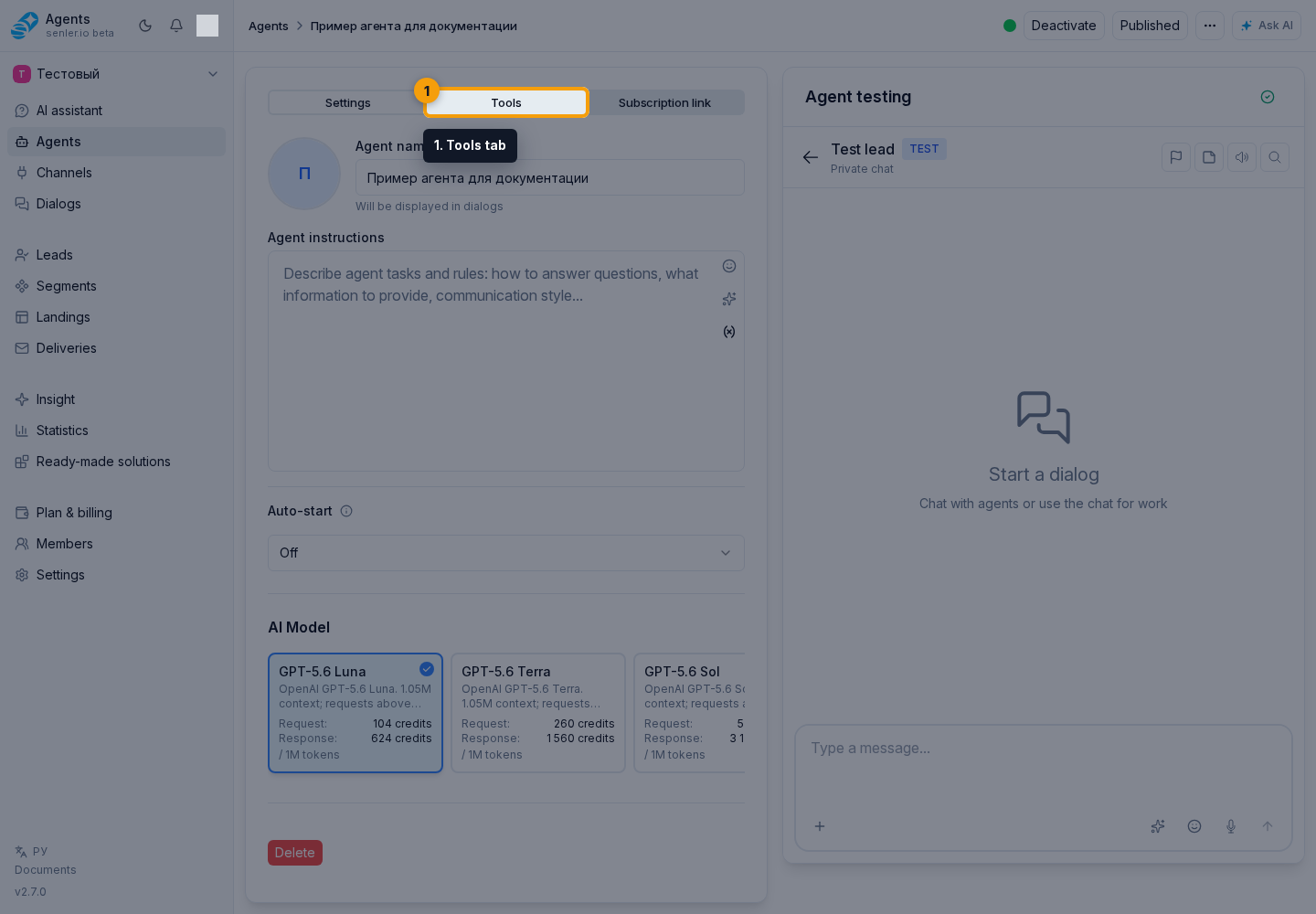Click the Deactivate button
Screen dimensions: 1316x914
coord(1064,26)
